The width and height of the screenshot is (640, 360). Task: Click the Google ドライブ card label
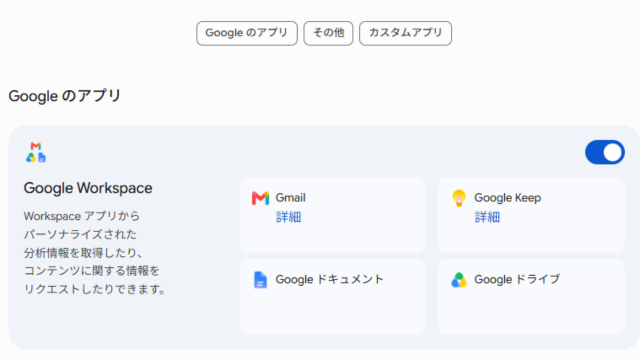(x=517, y=279)
